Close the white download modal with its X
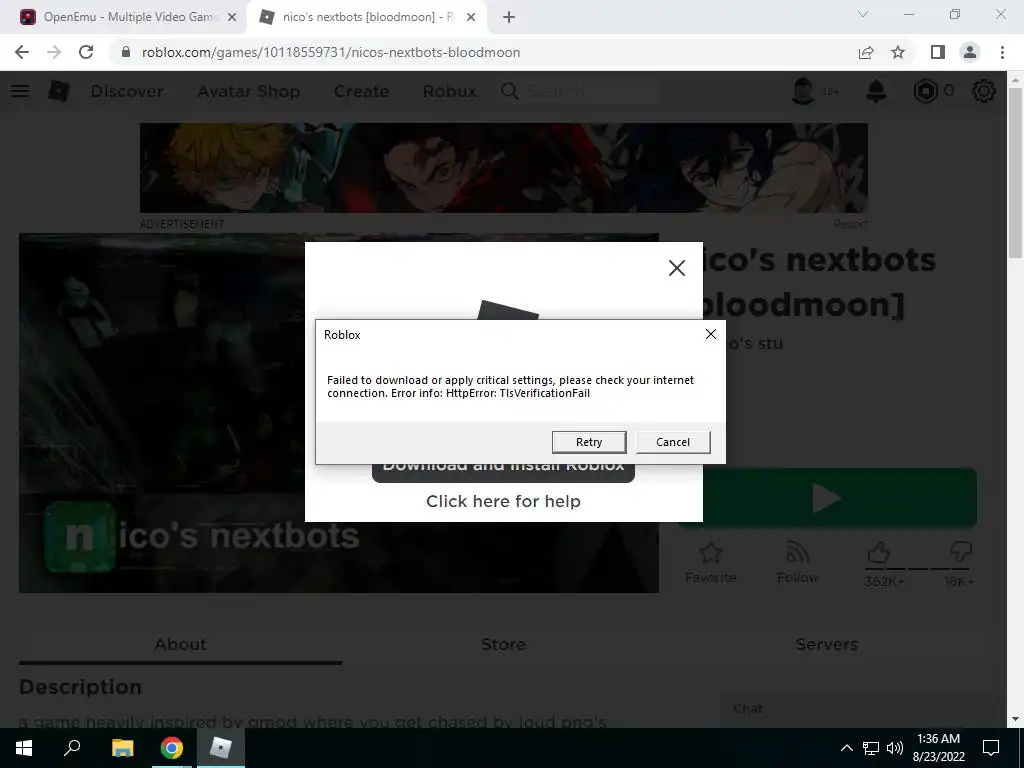Viewport: 1024px width, 768px height. pos(677,268)
